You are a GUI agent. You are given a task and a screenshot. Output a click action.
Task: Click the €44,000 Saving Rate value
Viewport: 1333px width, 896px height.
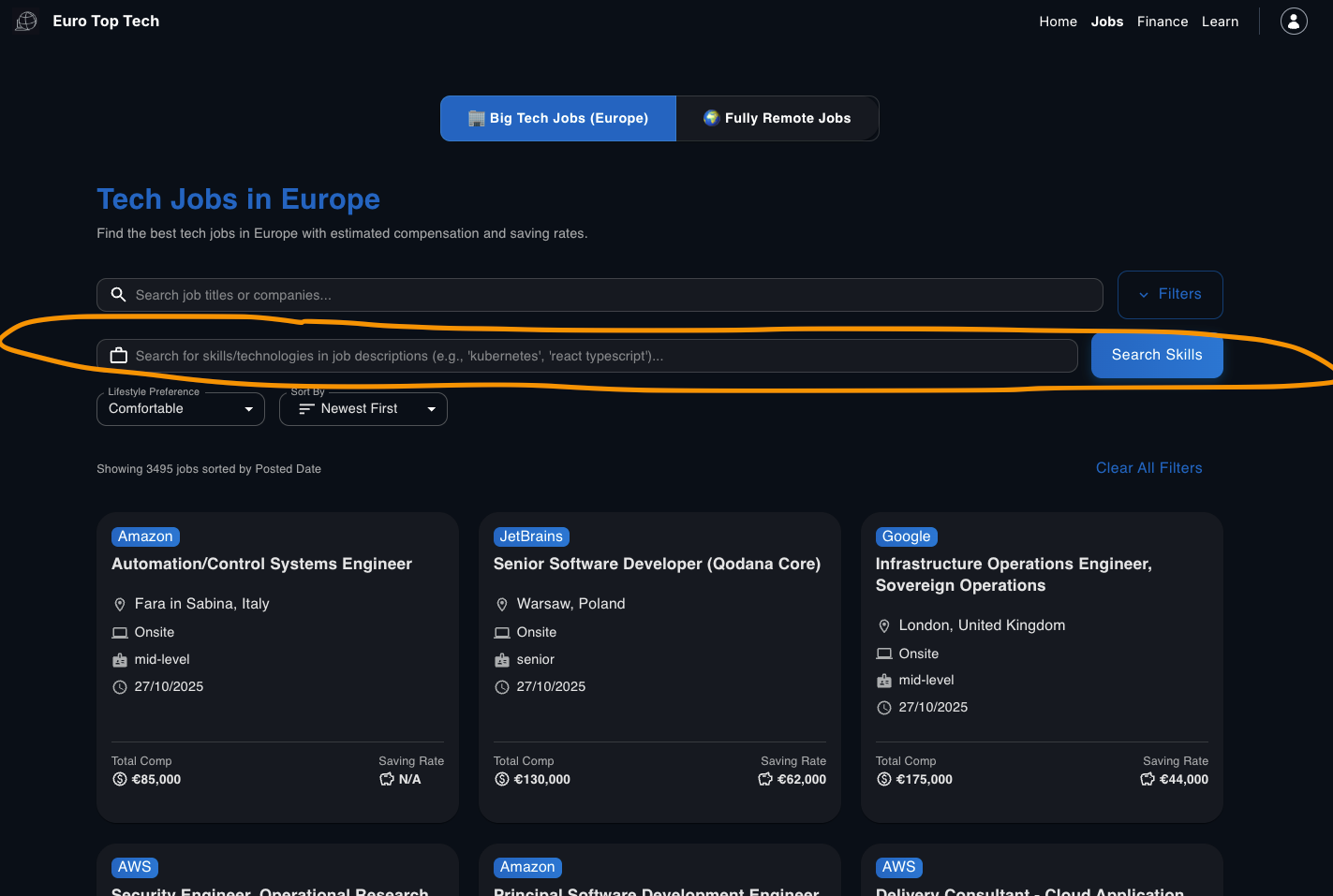pos(1184,779)
